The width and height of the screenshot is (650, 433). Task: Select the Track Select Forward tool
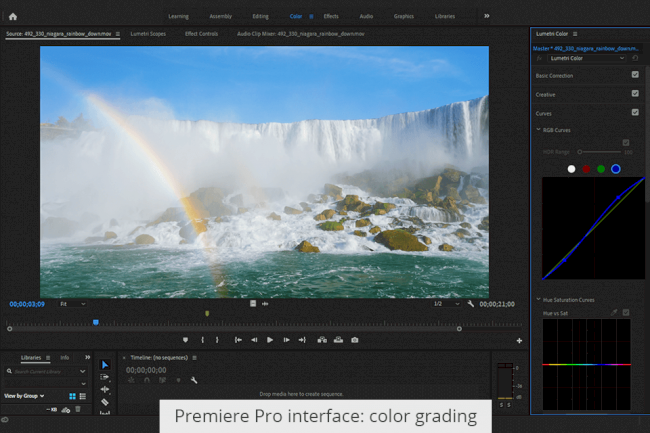click(x=105, y=377)
